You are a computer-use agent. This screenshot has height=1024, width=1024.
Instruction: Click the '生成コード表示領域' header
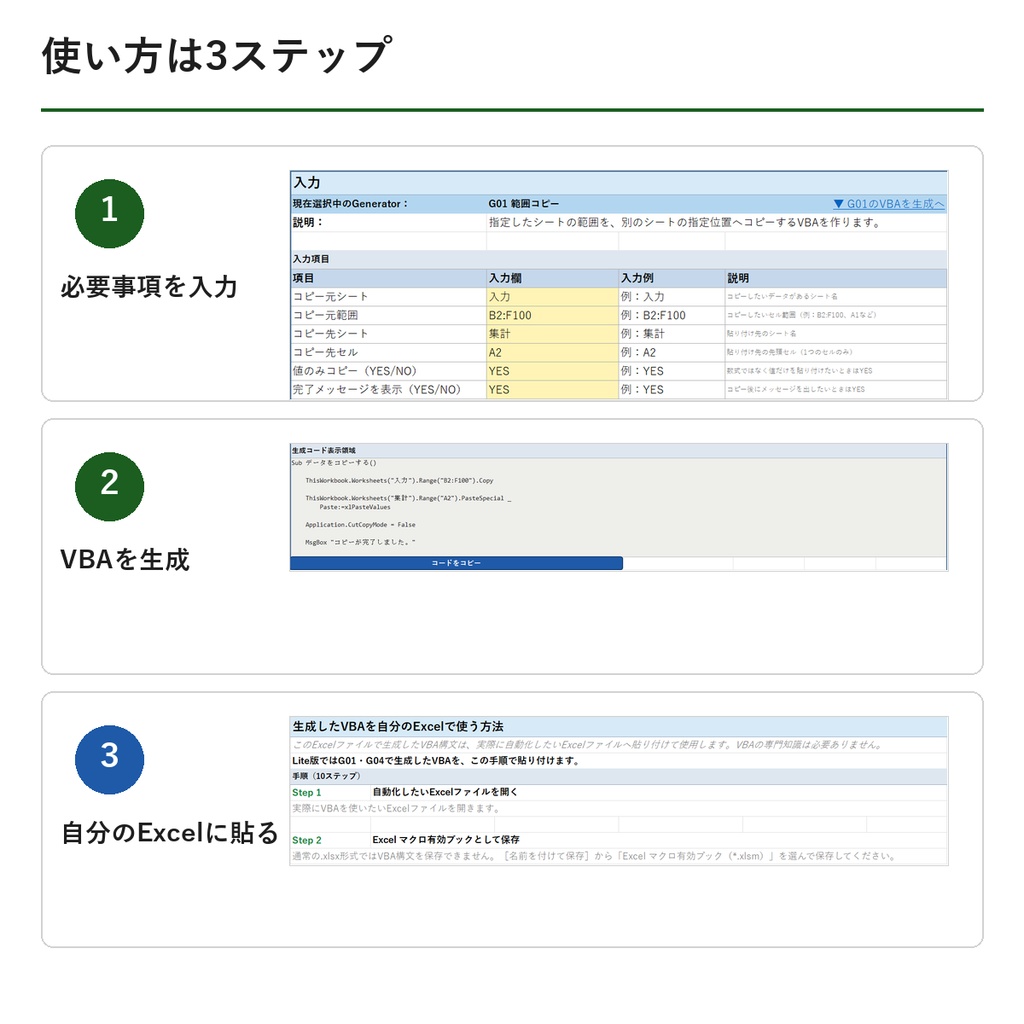point(323,451)
